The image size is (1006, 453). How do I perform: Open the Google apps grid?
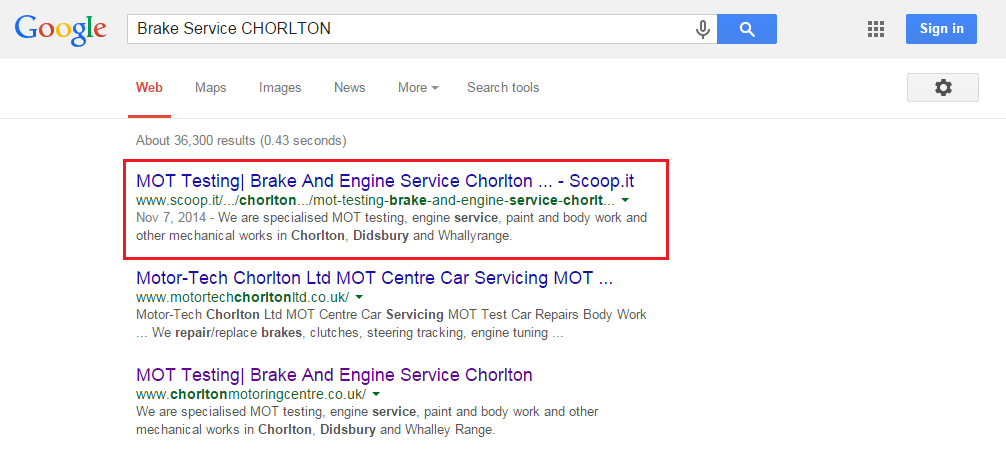pos(876,29)
